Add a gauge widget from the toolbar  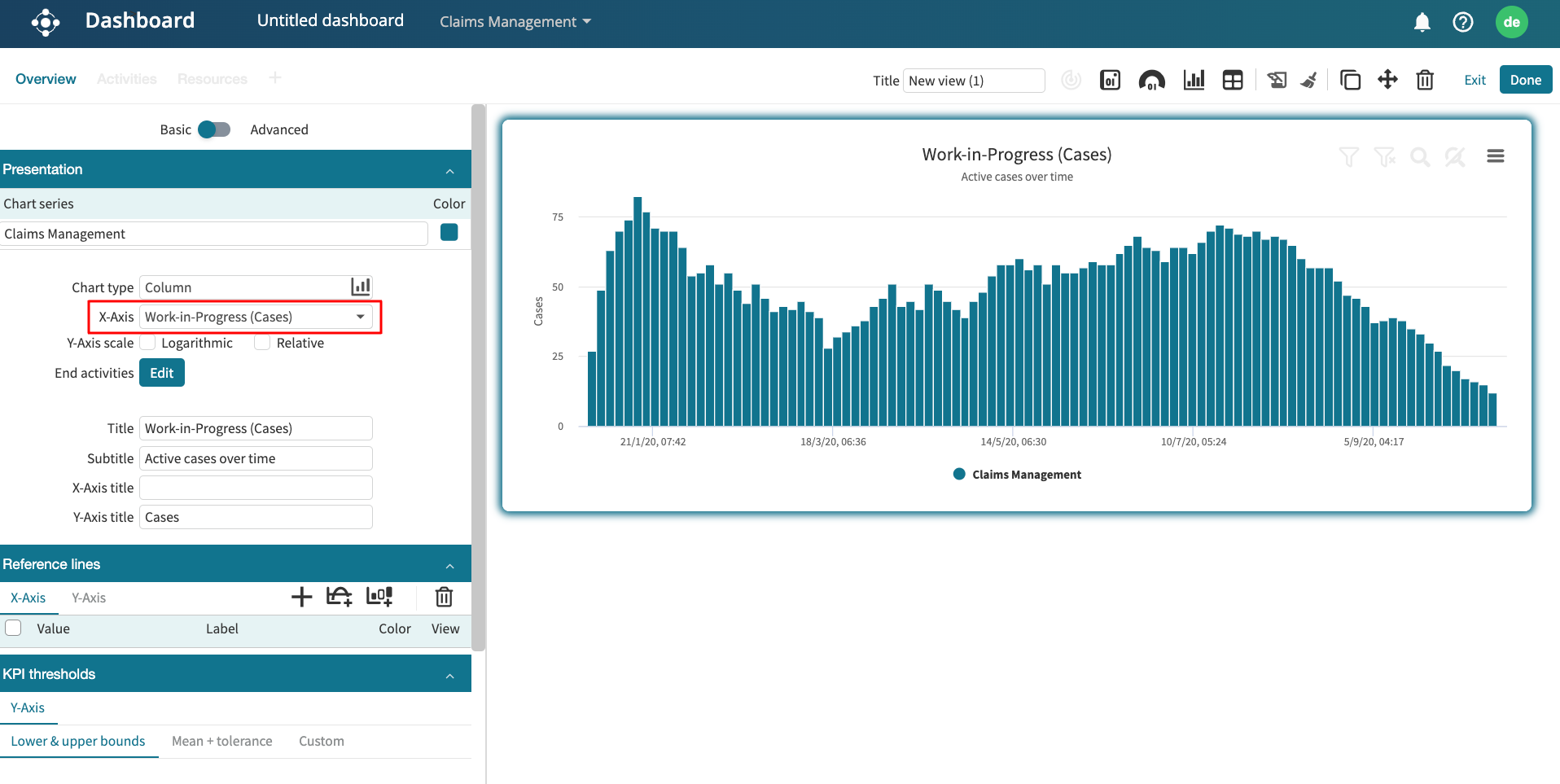(1151, 80)
